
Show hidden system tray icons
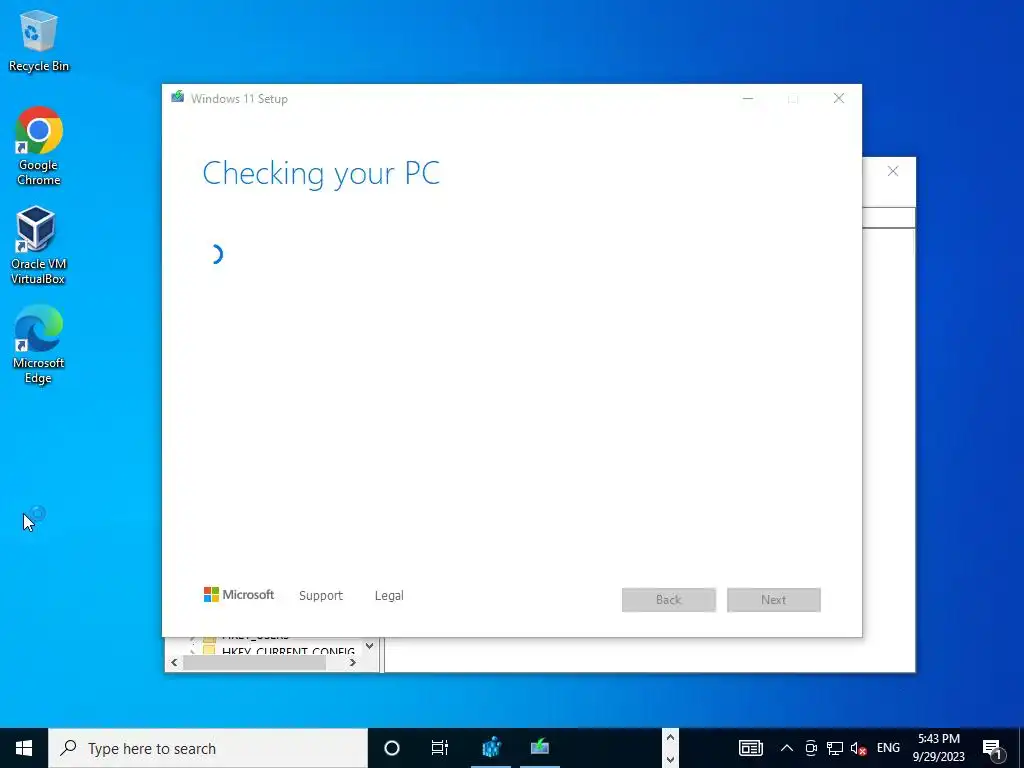787,748
